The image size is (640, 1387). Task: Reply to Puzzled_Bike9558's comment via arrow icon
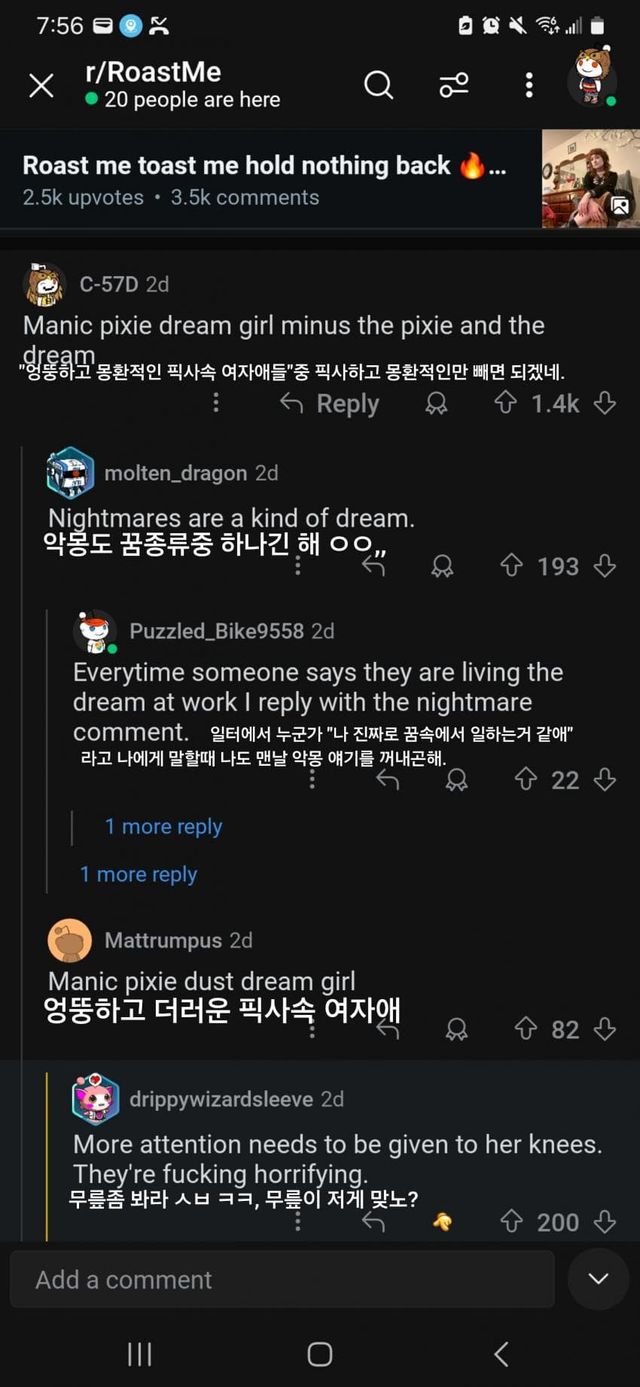387,780
